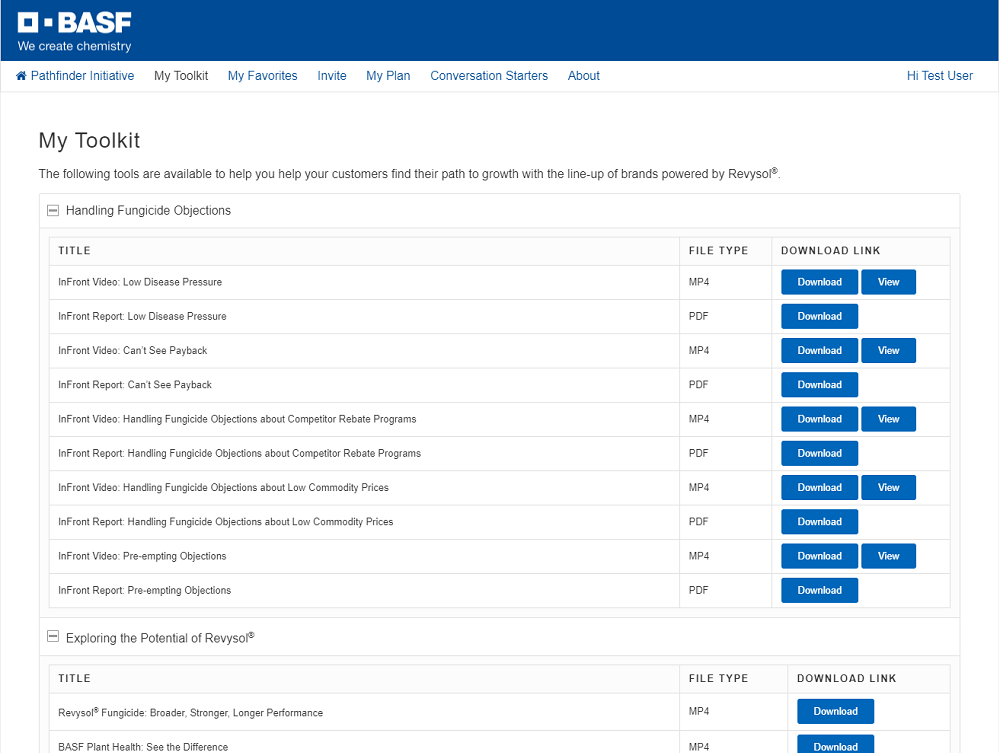
Task: Click TITLE header in Revysol table
Action: tap(75, 678)
